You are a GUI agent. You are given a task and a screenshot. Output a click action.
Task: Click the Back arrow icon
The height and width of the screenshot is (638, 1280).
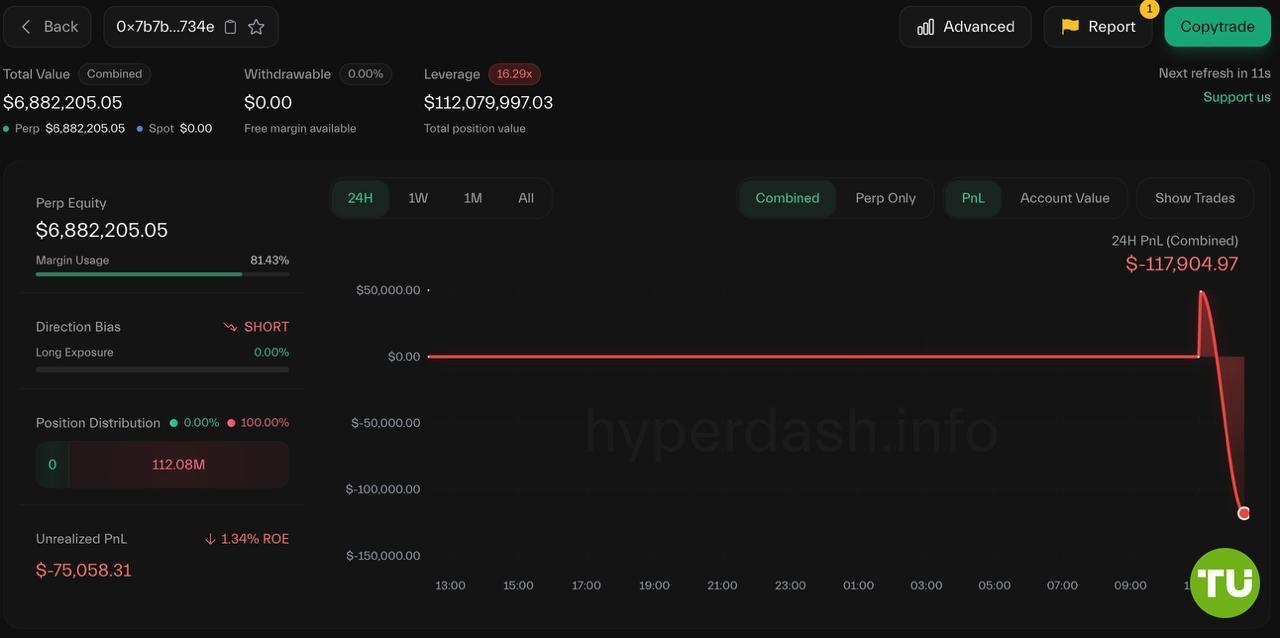click(x=26, y=27)
